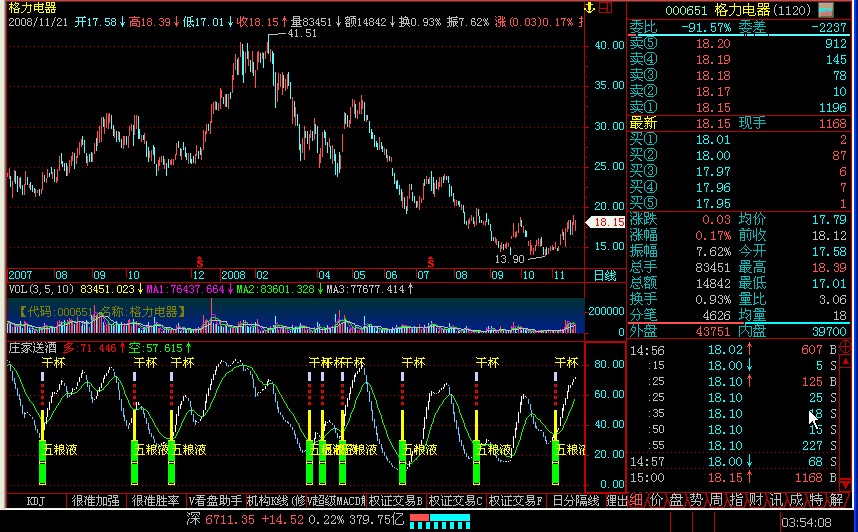
Task: Switch to the KDJ indicator tab
Action: tap(36, 501)
